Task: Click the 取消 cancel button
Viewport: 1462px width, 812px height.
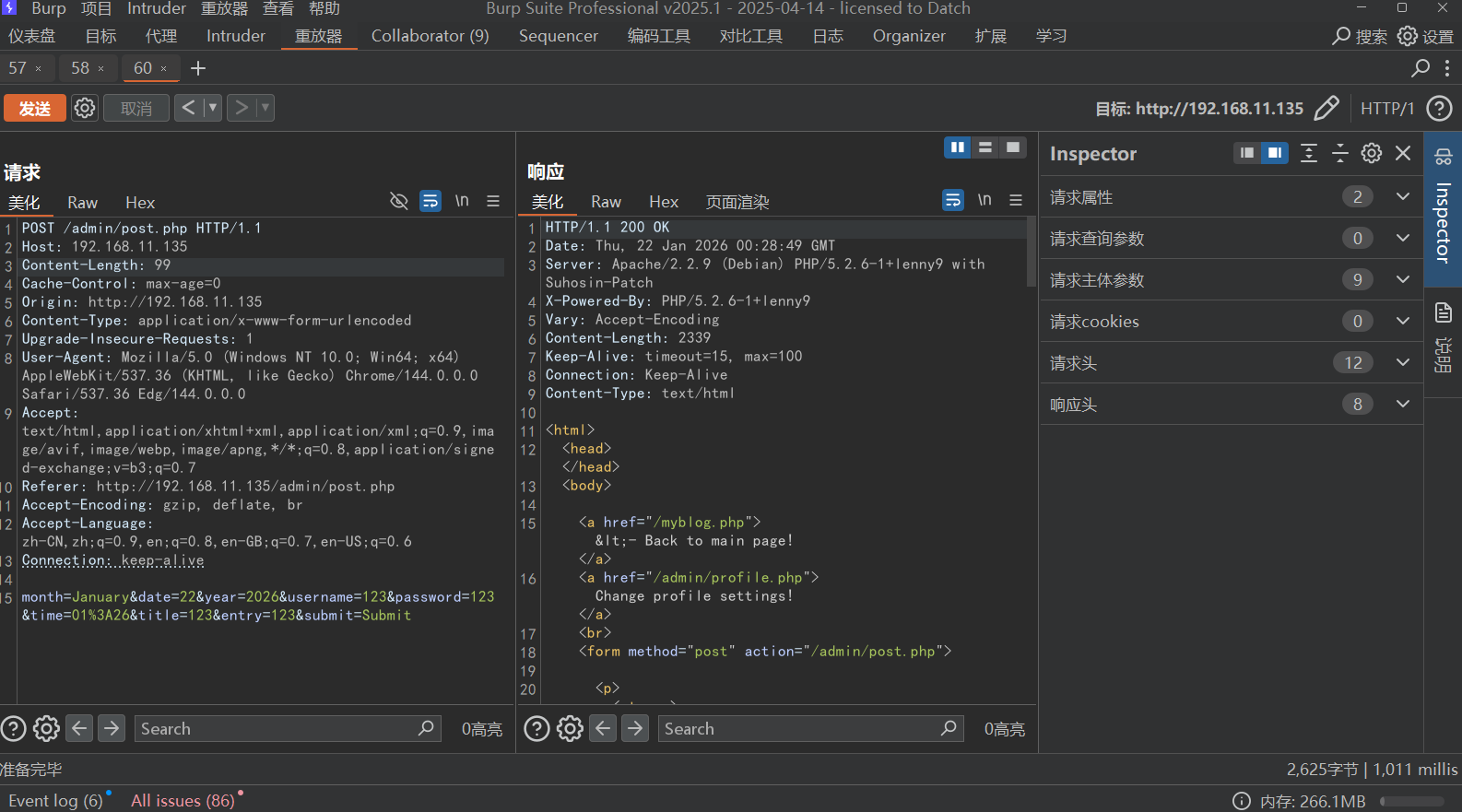Action: click(x=136, y=109)
